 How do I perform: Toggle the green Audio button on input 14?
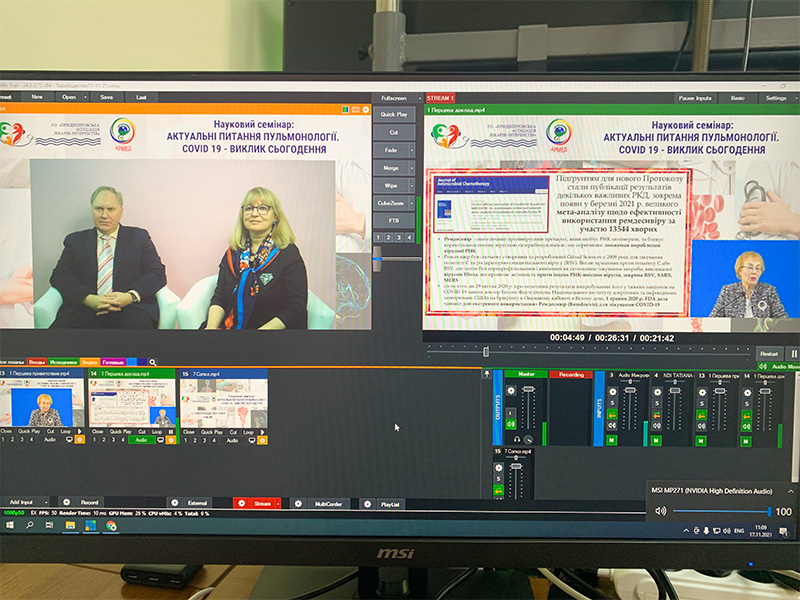point(141,439)
